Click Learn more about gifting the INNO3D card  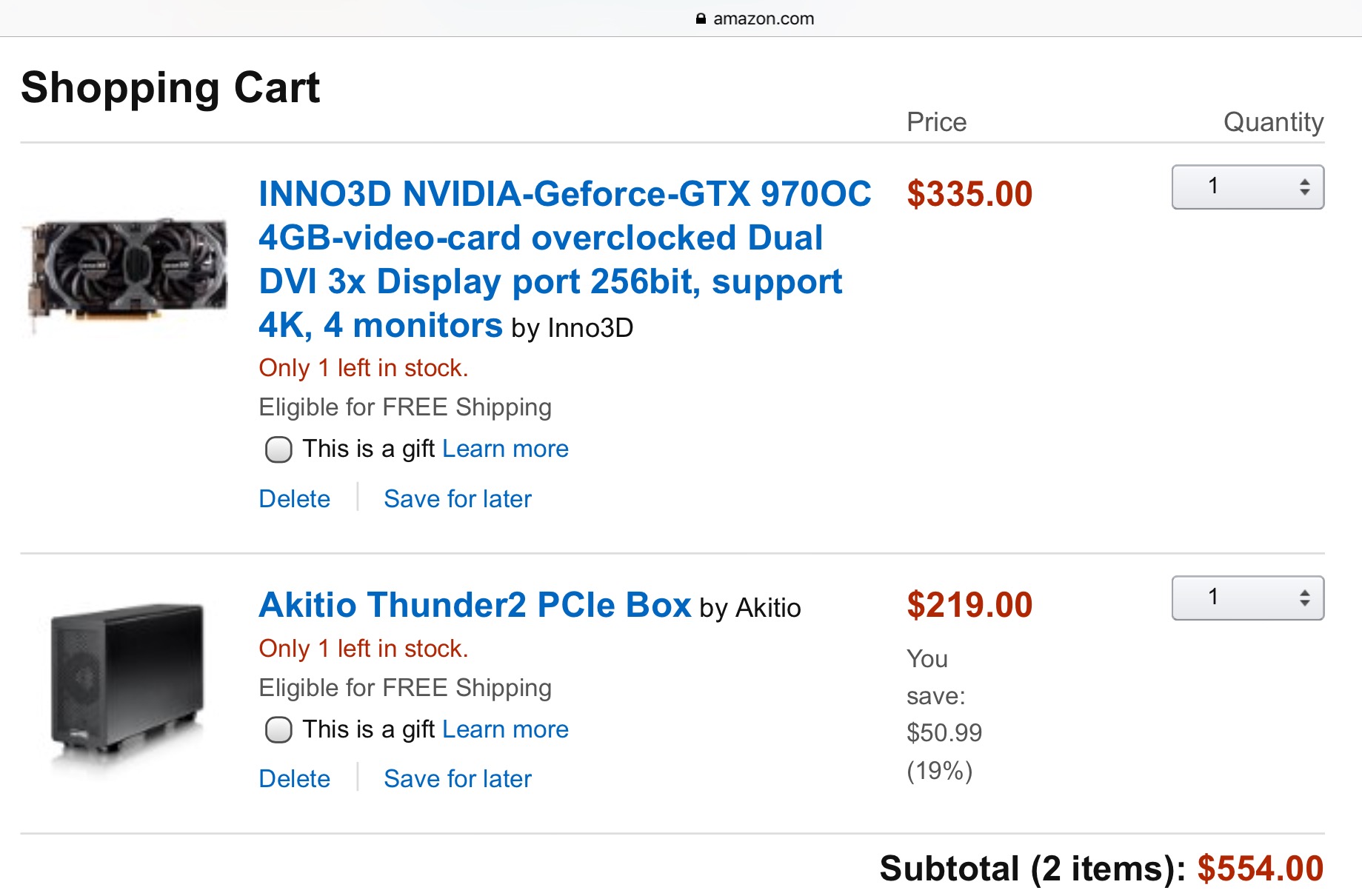click(x=505, y=449)
